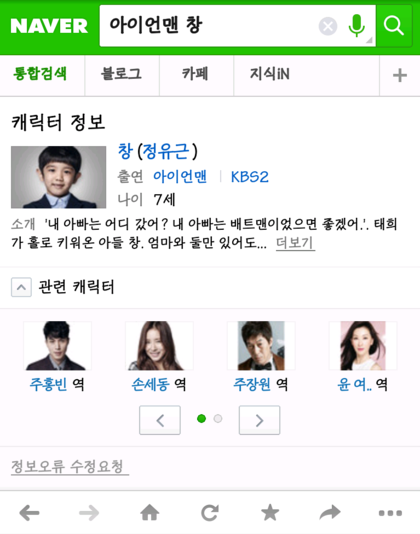Viewport: 420px width, 534px height.
Task: Open the 아이언맨 drama link
Action: coord(180,176)
